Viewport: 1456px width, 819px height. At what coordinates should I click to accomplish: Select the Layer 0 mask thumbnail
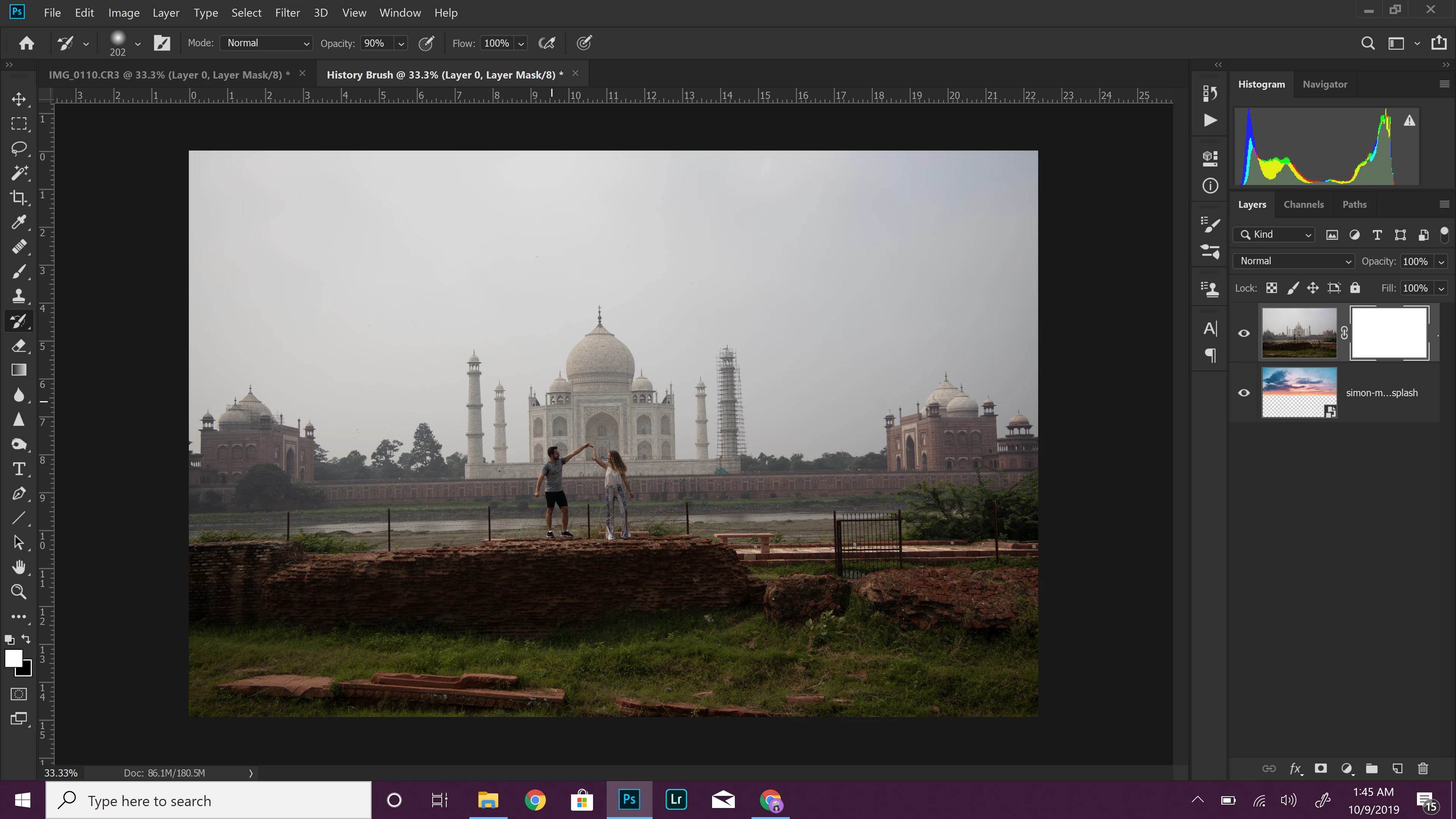pyautogui.click(x=1389, y=333)
